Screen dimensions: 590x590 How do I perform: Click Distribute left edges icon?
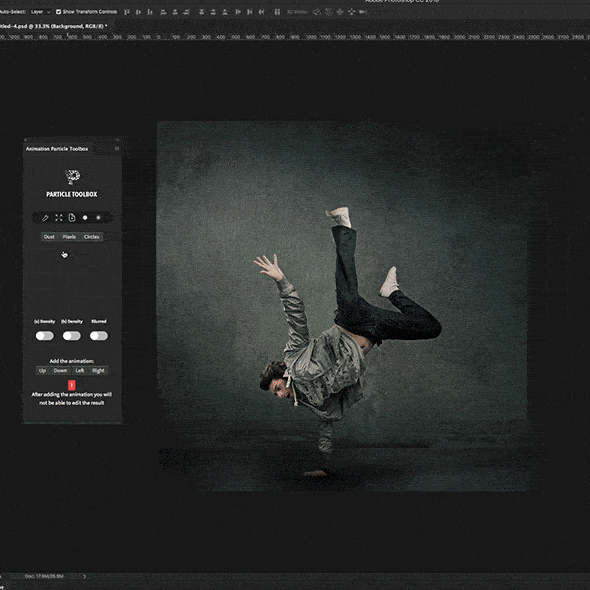(x=238, y=12)
